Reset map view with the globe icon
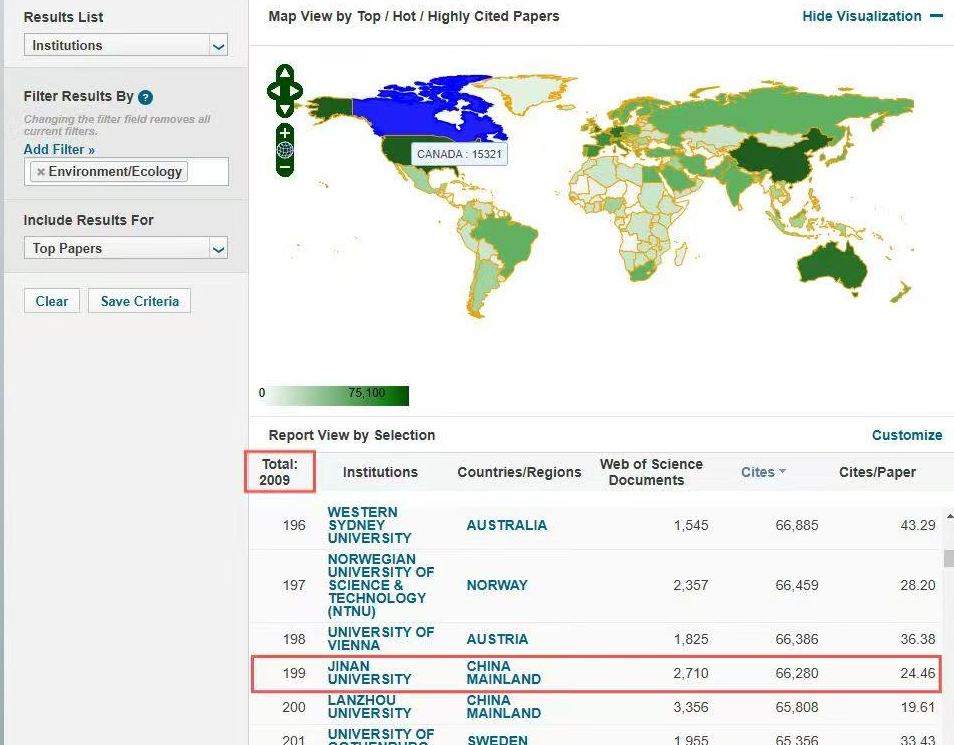The height and width of the screenshot is (745, 954). pos(285,150)
